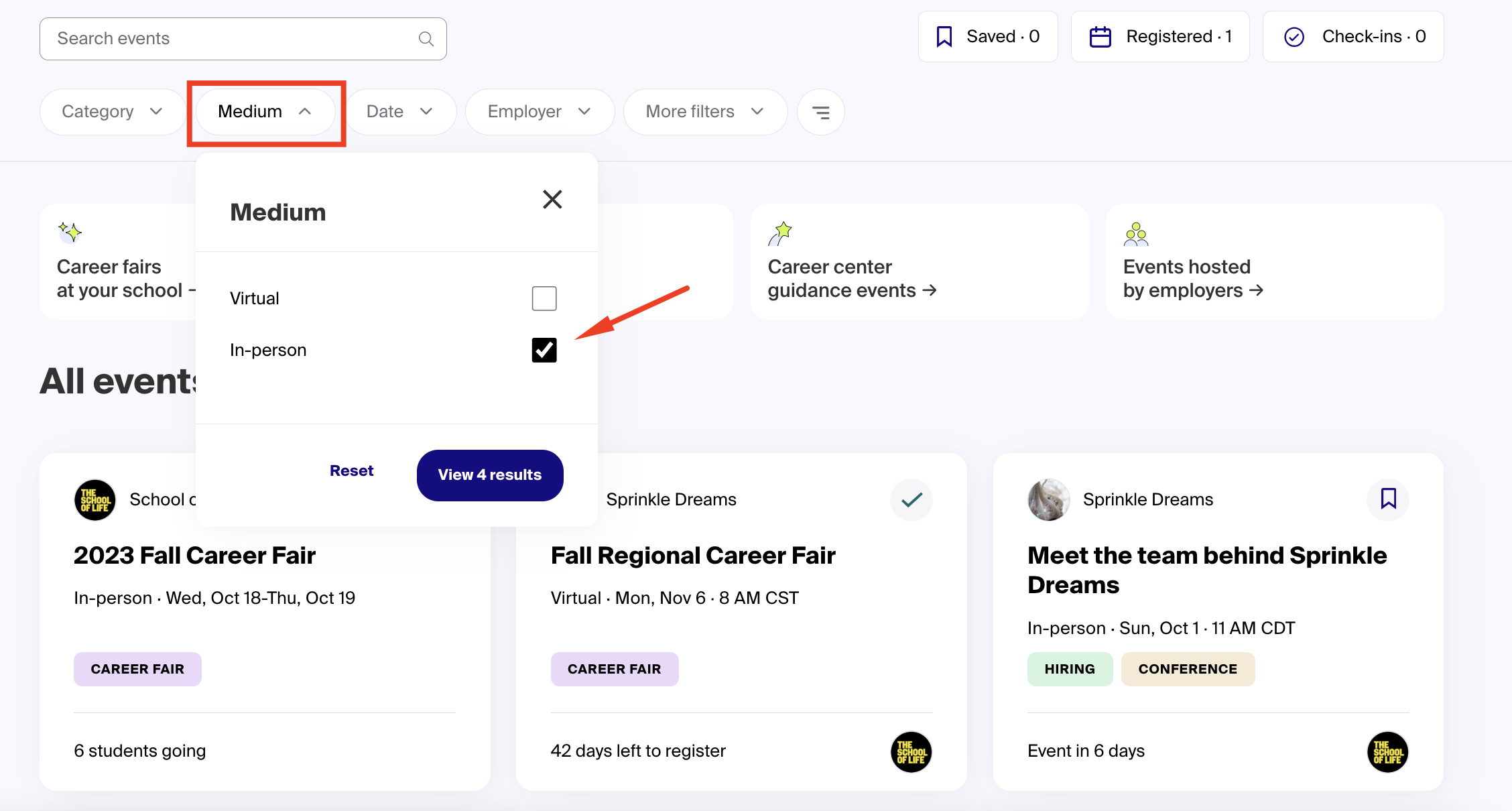
Task: Click '42 days left to register' text
Action: pyautogui.click(x=638, y=751)
